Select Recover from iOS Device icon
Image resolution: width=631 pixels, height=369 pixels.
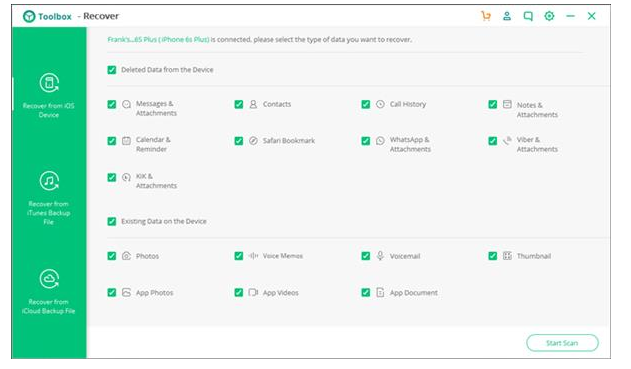click(49, 83)
